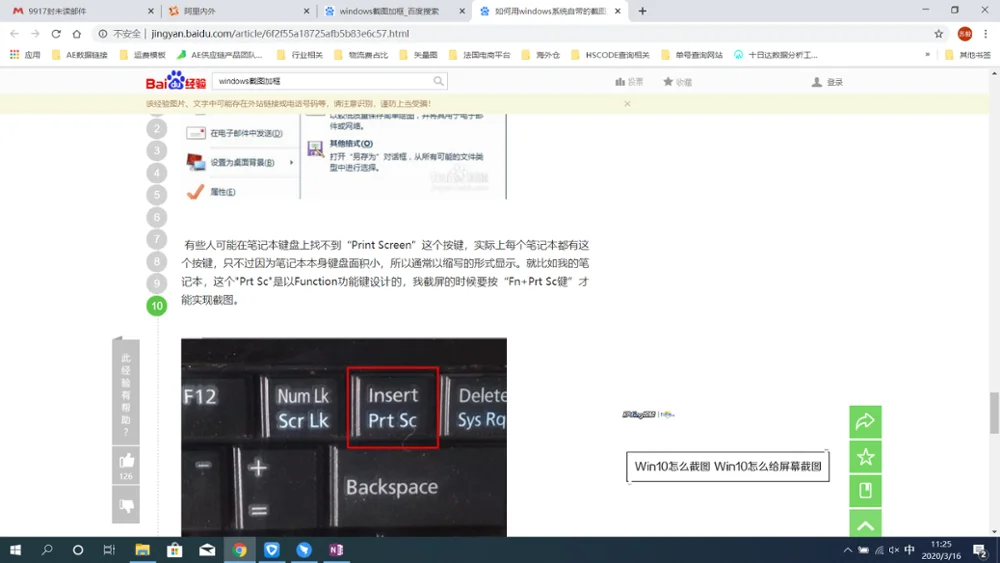The height and width of the screenshot is (563, 1000).
Task: Open Task View on the taskbar
Action: (x=109, y=550)
